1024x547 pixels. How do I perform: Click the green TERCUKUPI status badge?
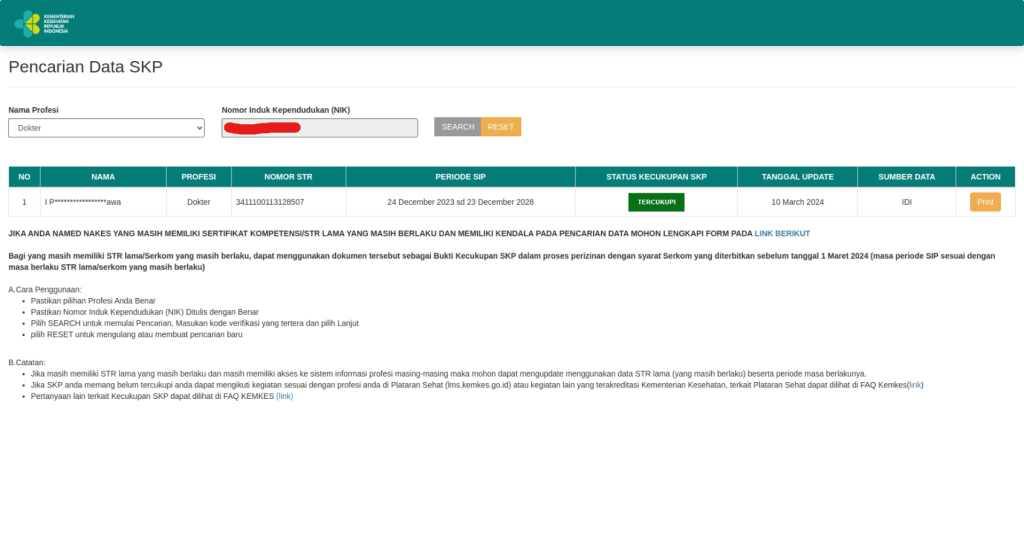click(x=656, y=202)
